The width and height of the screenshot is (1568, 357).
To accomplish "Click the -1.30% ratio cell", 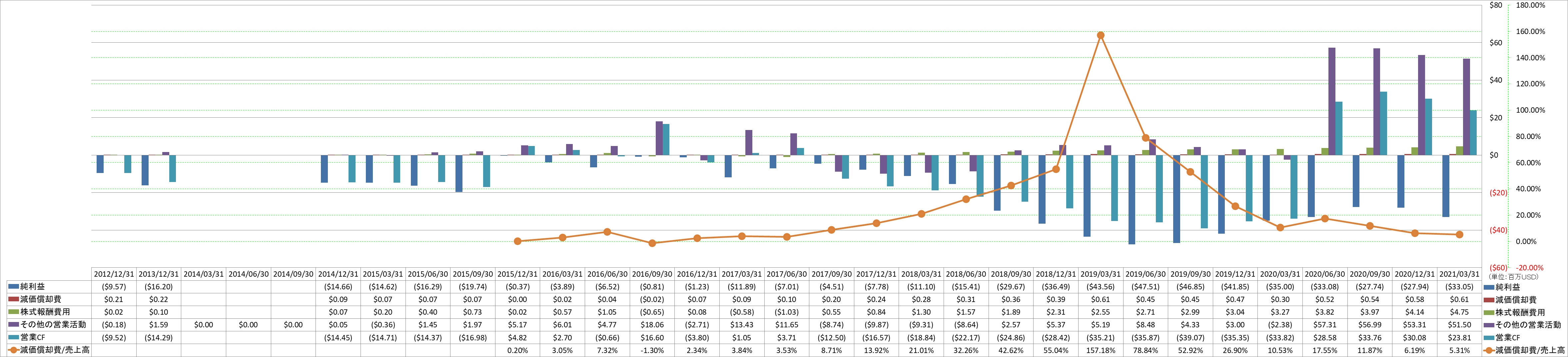I will [652, 350].
